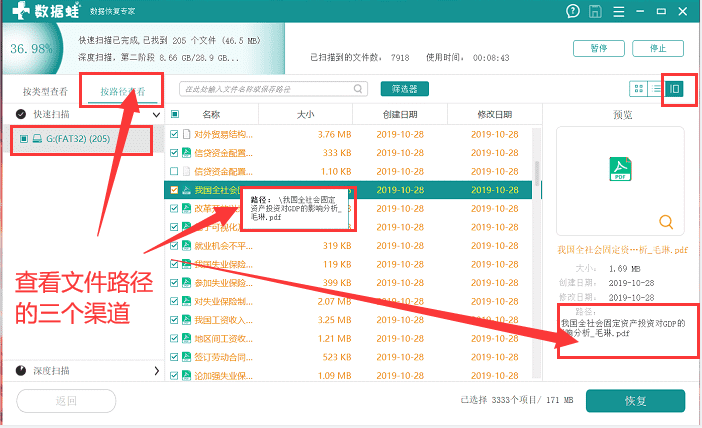Click the 3.25 MB size cell
This screenshot has height=428, width=702.
pos(334,320)
